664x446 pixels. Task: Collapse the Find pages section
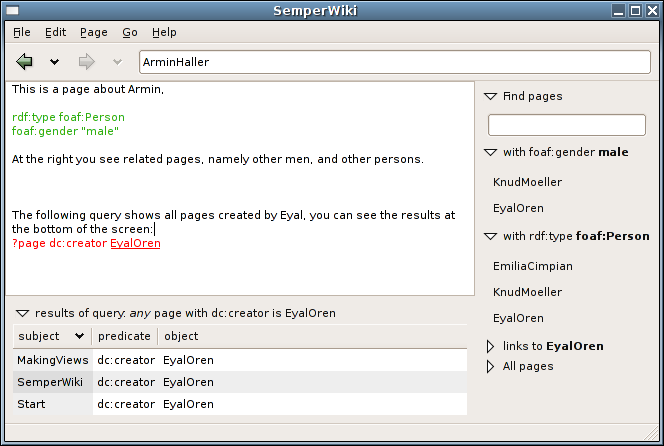coord(490,97)
